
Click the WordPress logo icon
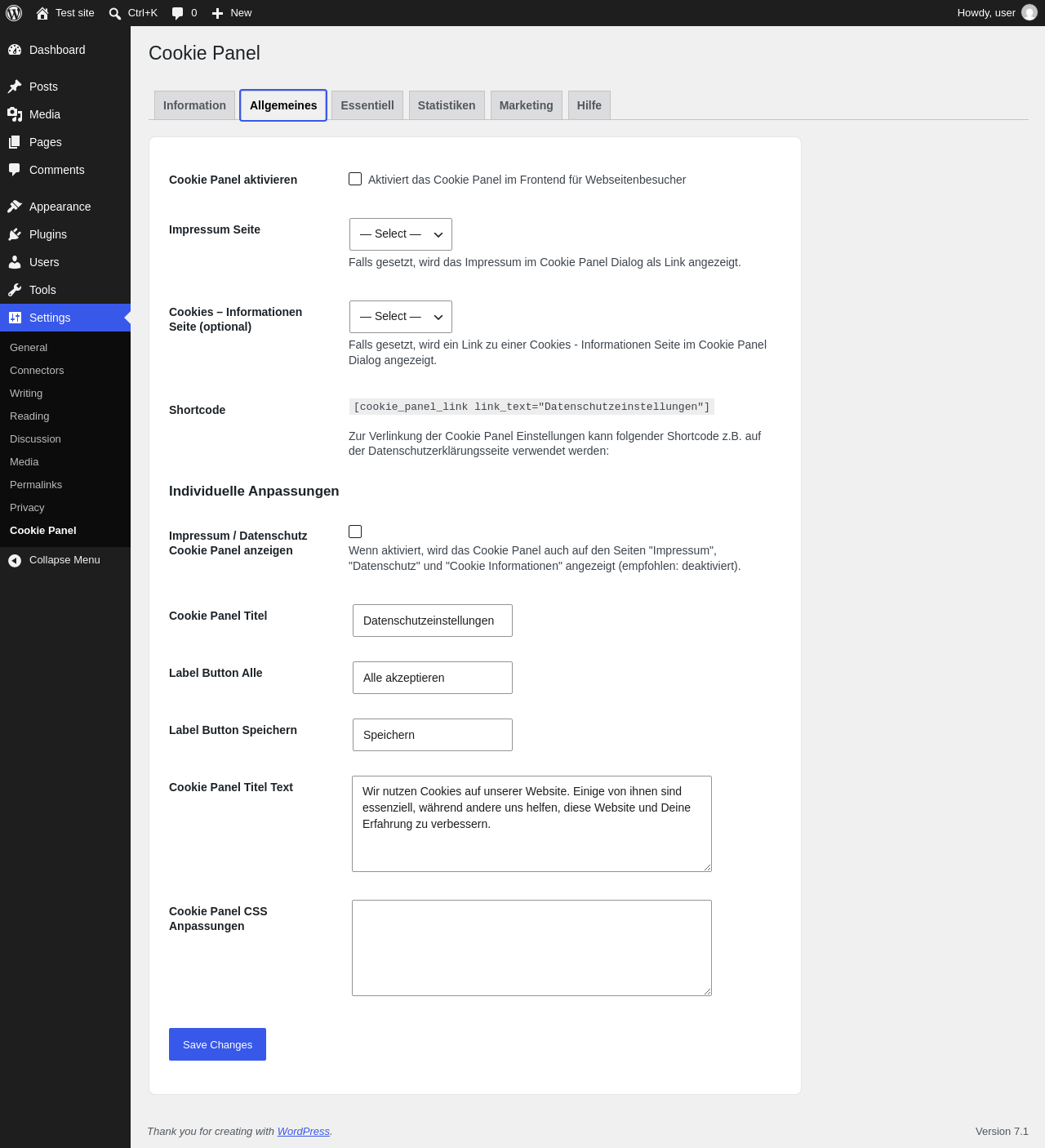pyautogui.click(x=14, y=13)
